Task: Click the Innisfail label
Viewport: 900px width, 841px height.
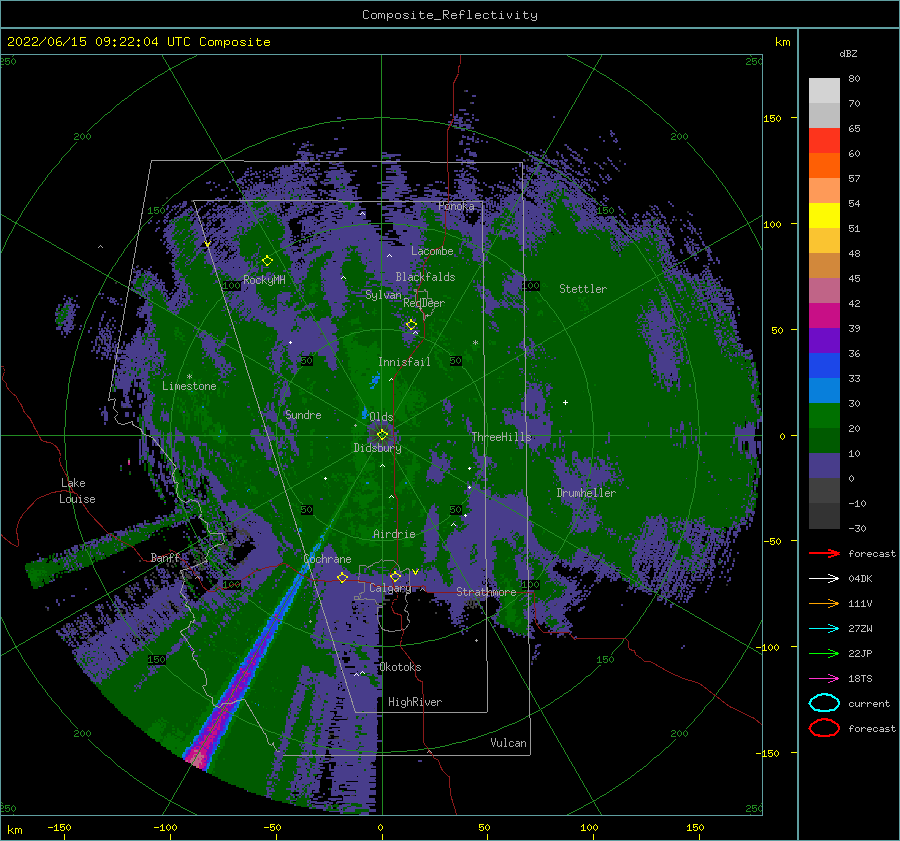Action: coord(404,362)
